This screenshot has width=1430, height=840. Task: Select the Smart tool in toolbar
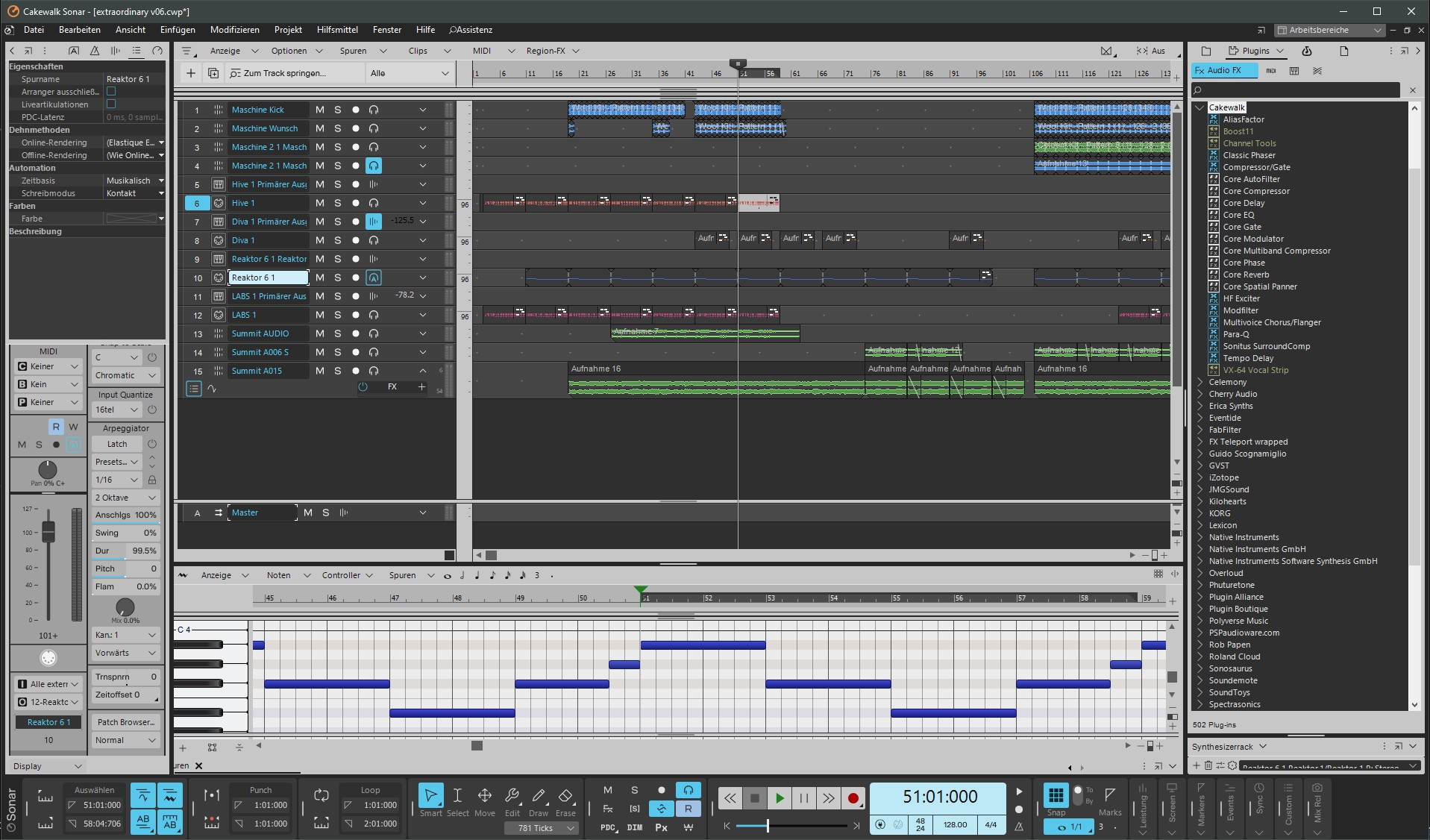tap(430, 797)
